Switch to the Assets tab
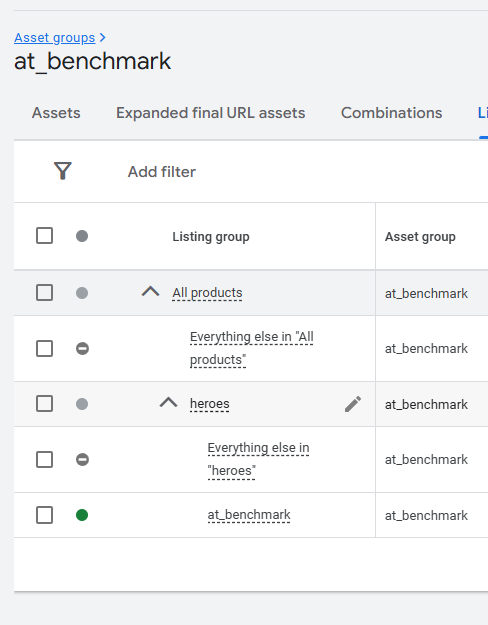Image resolution: width=488 pixels, height=625 pixels. 56,113
